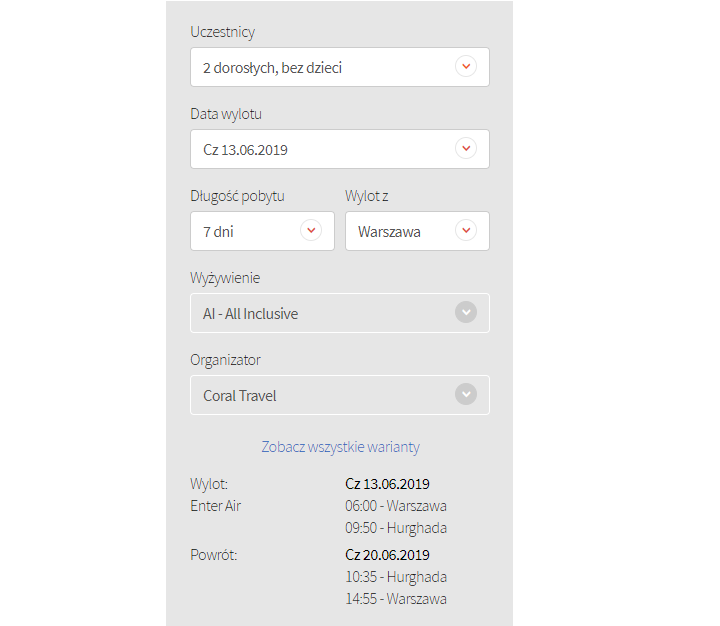
Task: Click the '06:00 - Warszawa' departure time
Action: (x=396, y=506)
